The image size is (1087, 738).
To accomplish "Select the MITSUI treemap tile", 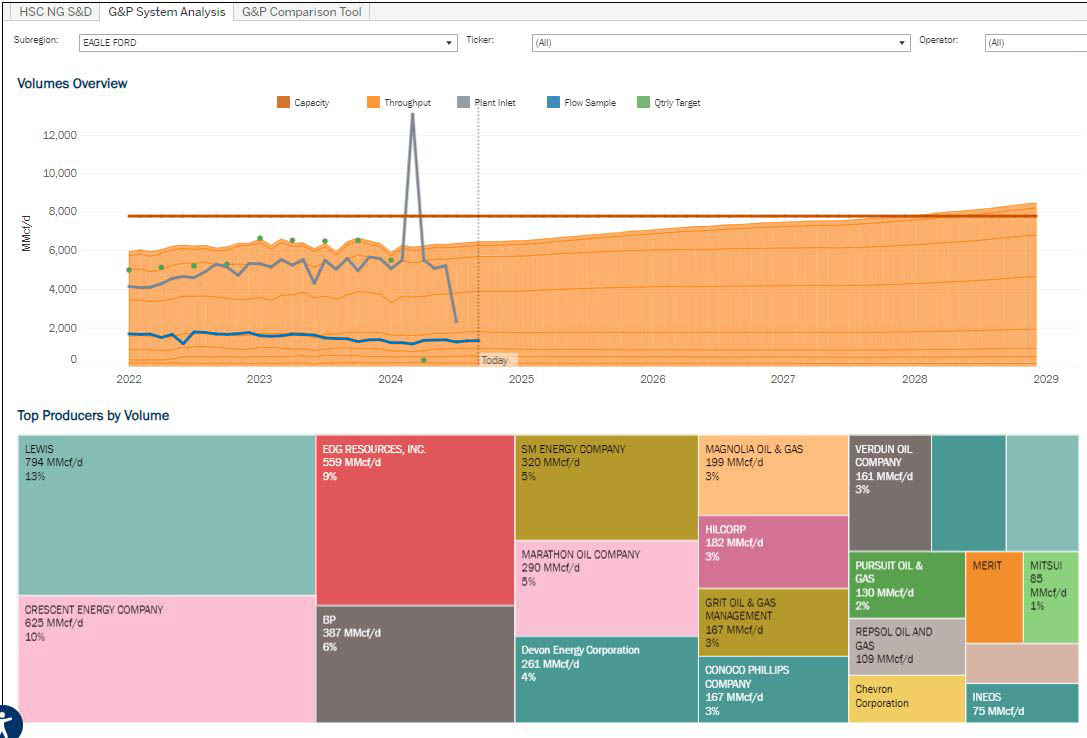I will [1051, 597].
